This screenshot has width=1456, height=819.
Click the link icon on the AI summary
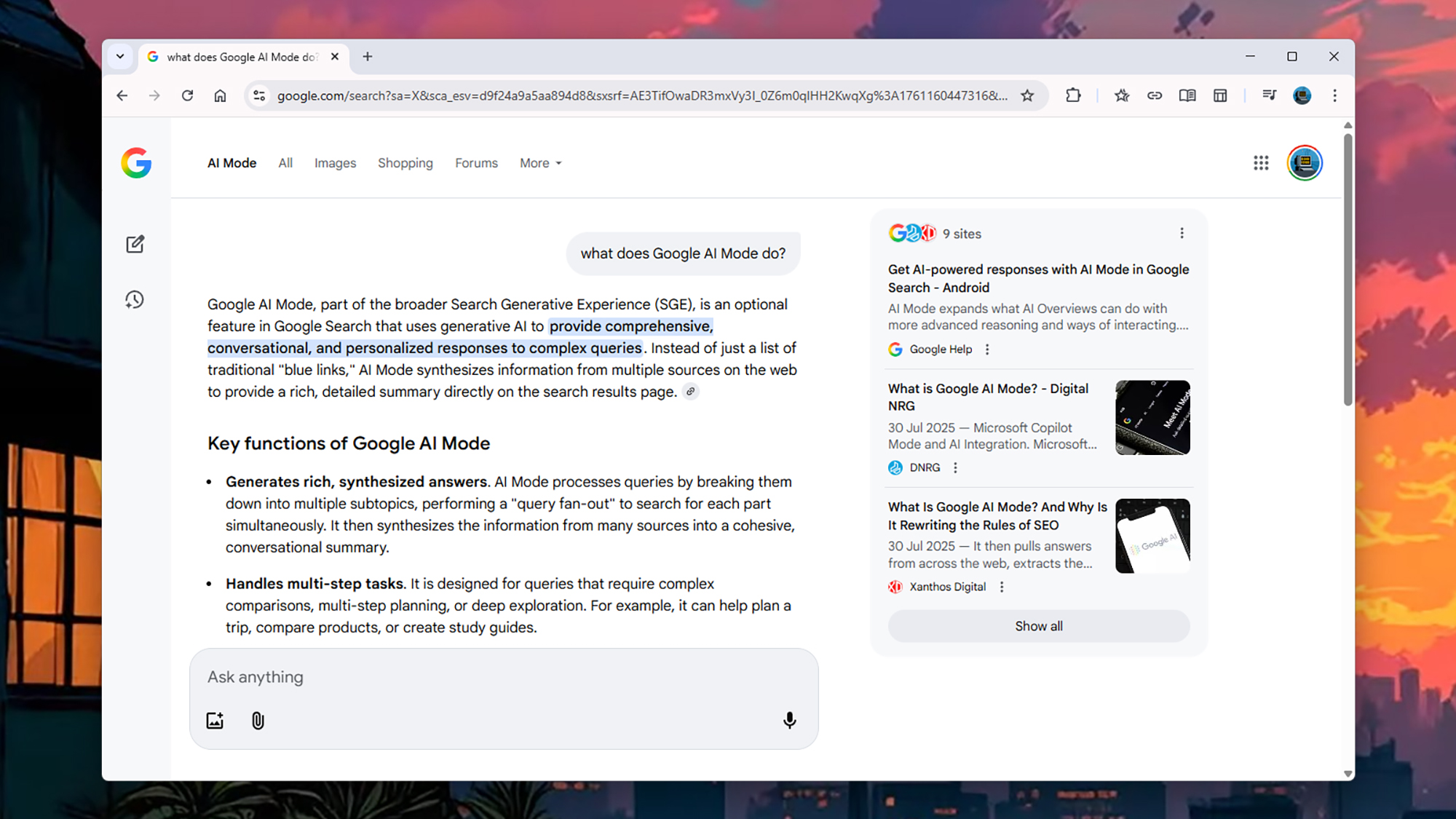click(x=690, y=392)
